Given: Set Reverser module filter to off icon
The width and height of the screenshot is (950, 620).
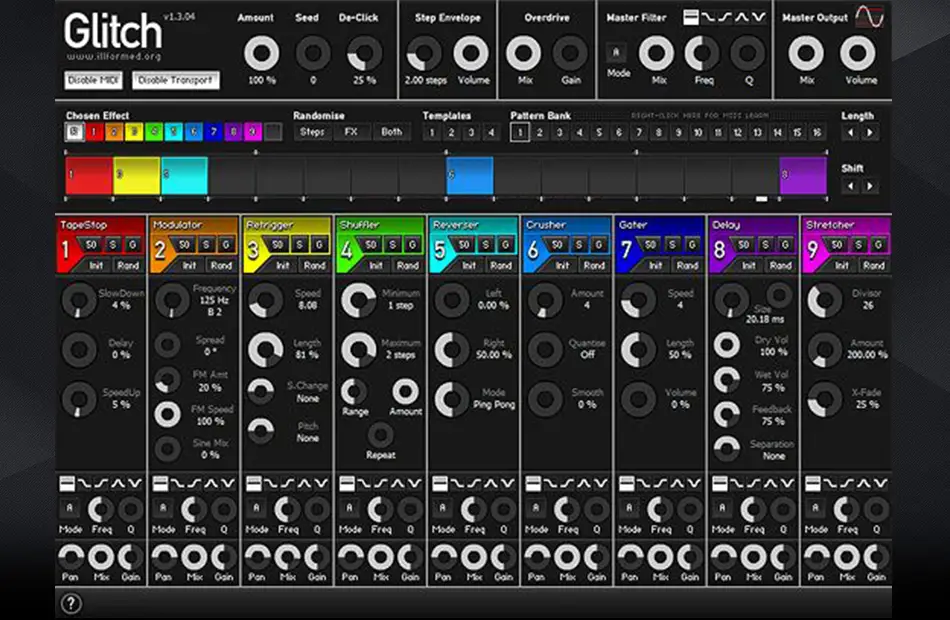Looking at the screenshot, I should pos(440,483).
